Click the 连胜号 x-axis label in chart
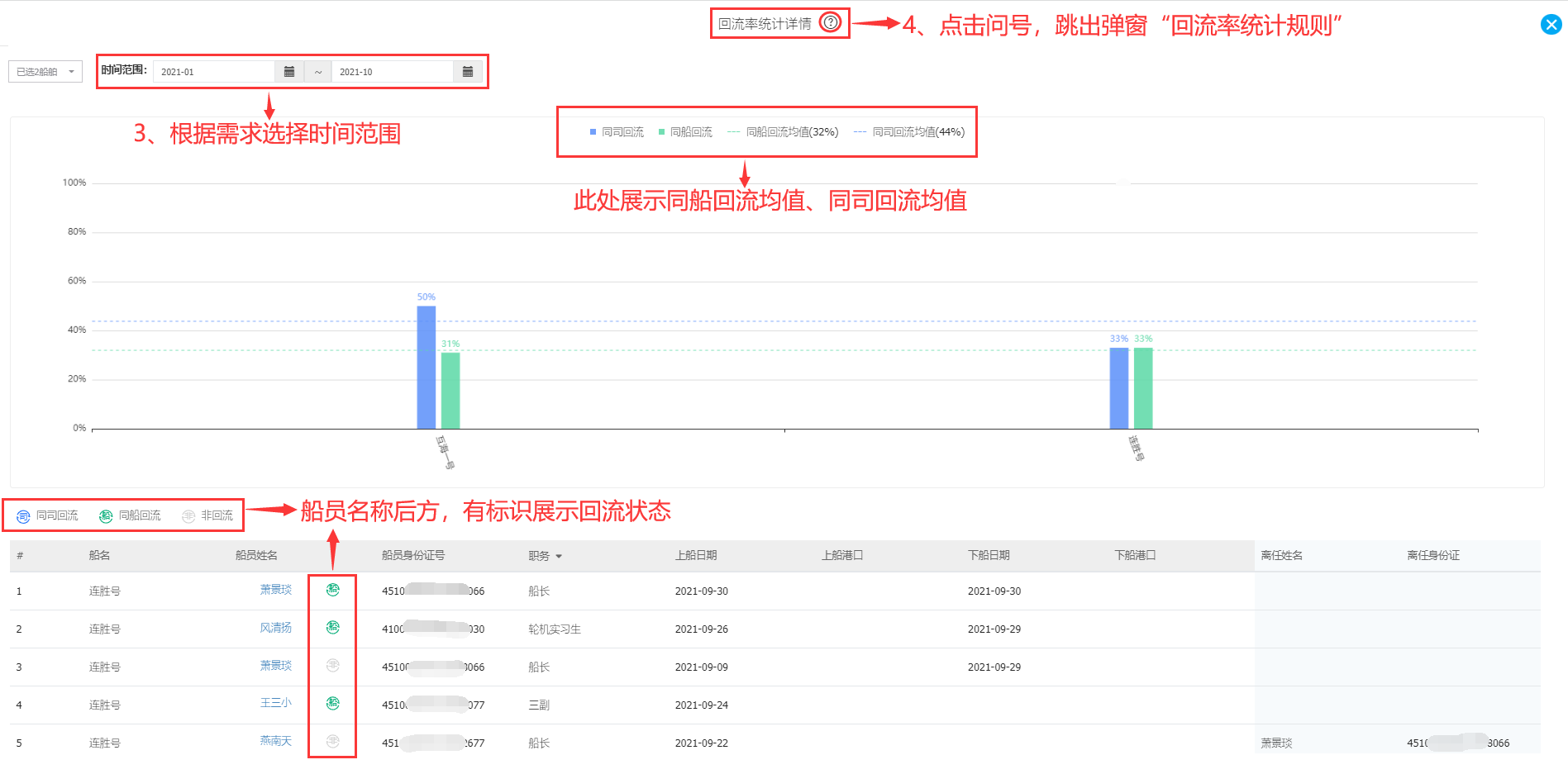The image size is (1568, 774). click(x=1137, y=448)
